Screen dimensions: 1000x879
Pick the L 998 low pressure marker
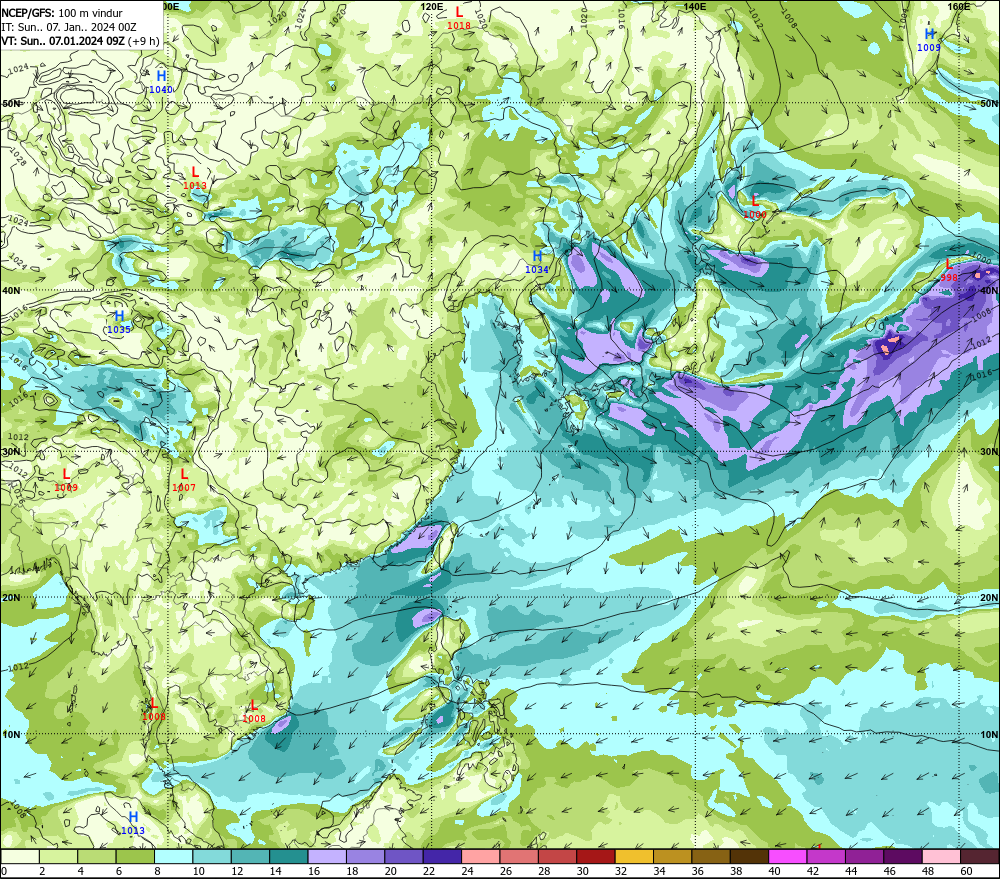[x=949, y=270]
